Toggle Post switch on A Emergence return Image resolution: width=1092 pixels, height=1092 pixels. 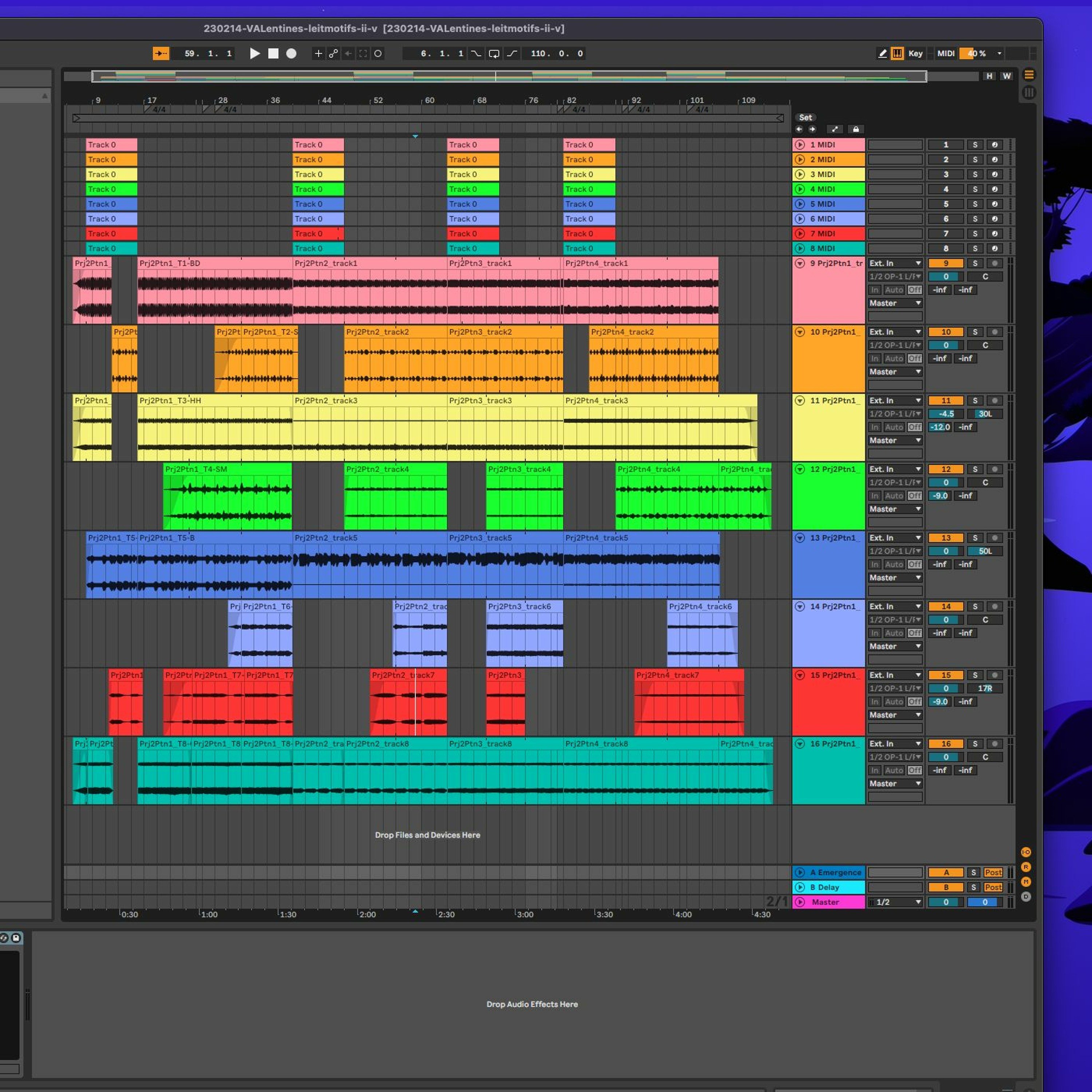coord(993,873)
